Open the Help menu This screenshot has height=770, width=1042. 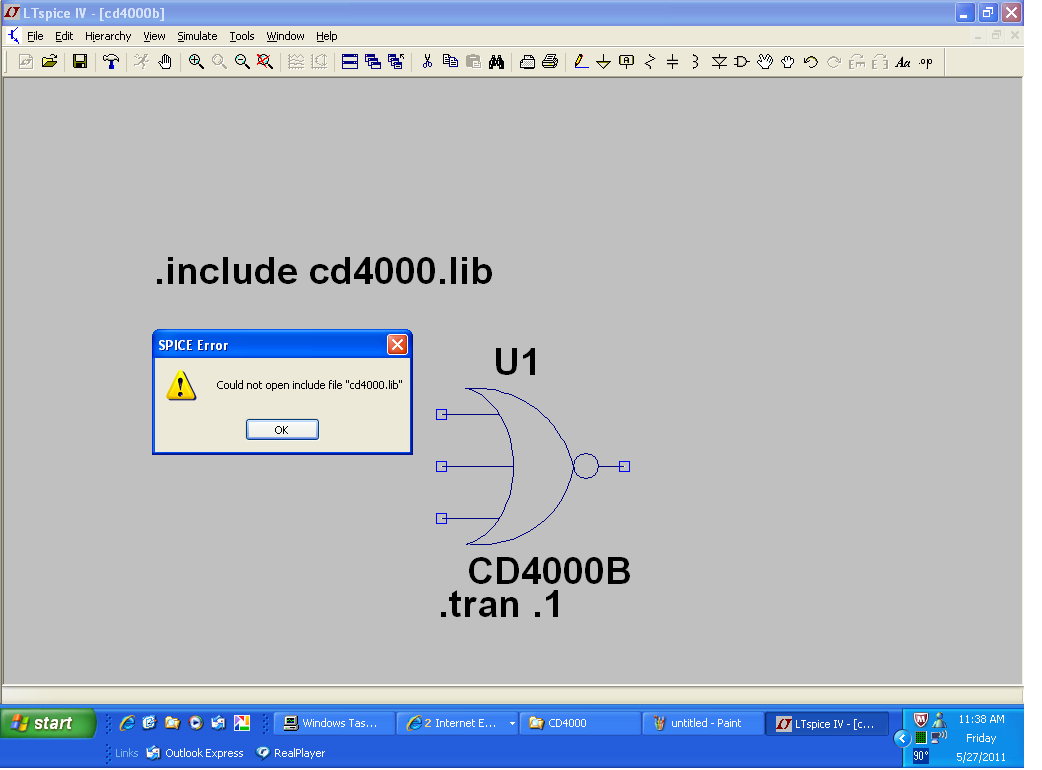(x=326, y=36)
